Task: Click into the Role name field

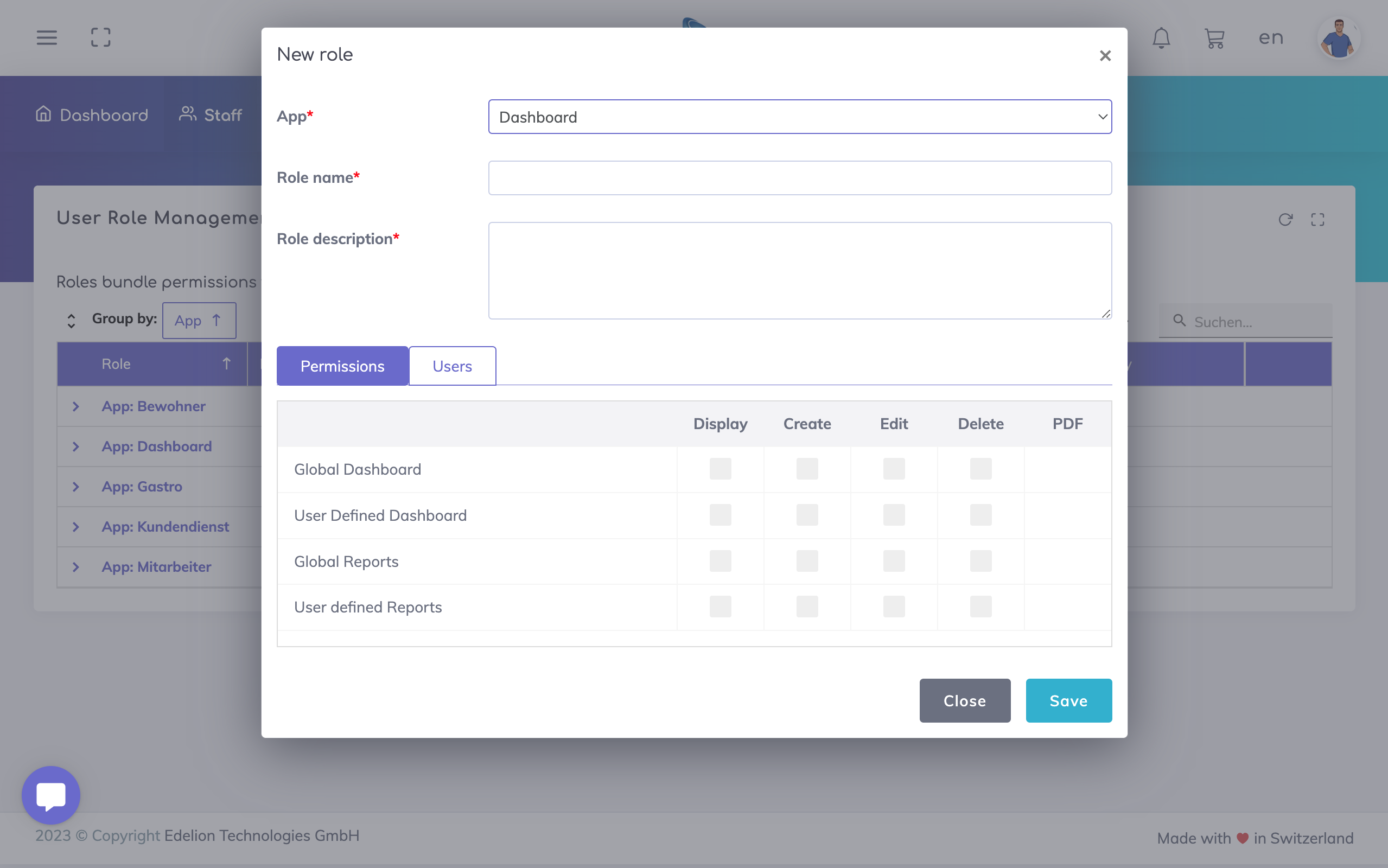Action: click(x=800, y=178)
